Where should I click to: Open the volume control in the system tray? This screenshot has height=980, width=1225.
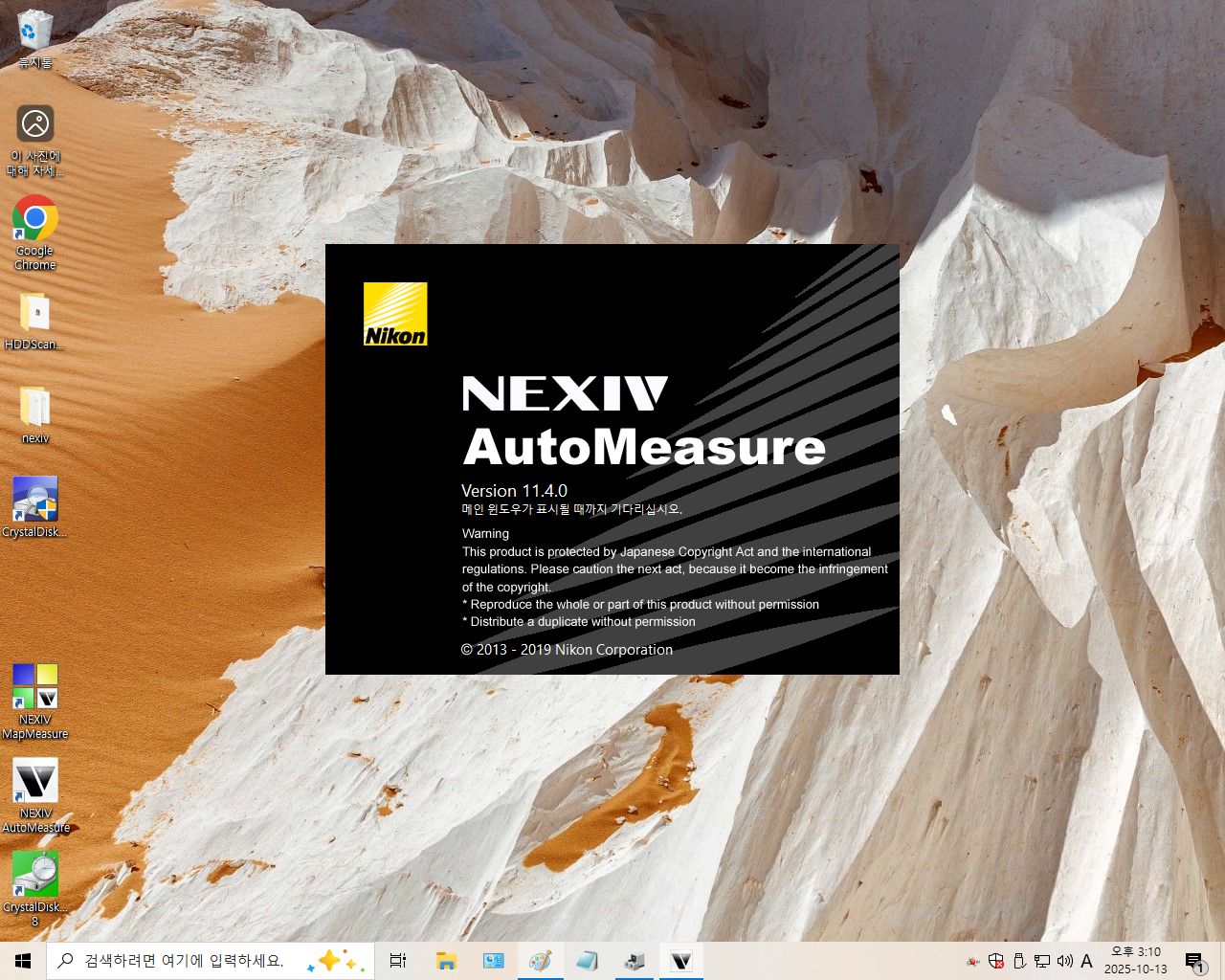[x=1064, y=961]
